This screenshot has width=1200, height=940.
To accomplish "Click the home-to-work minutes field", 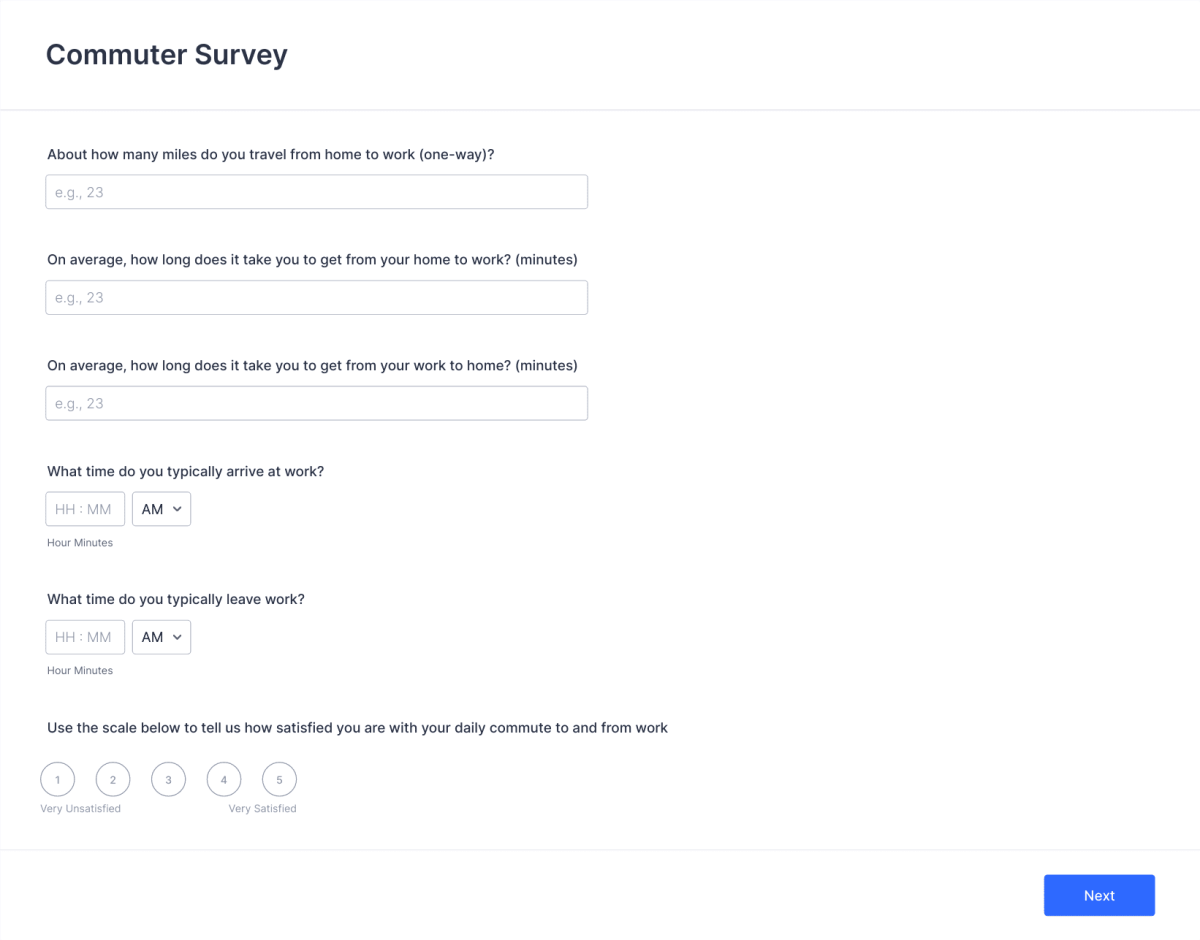I will [316, 297].
